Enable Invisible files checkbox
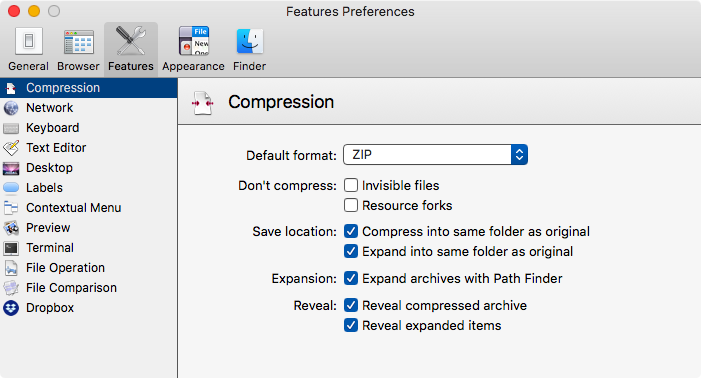701x378 pixels. [x=351, y=185]
